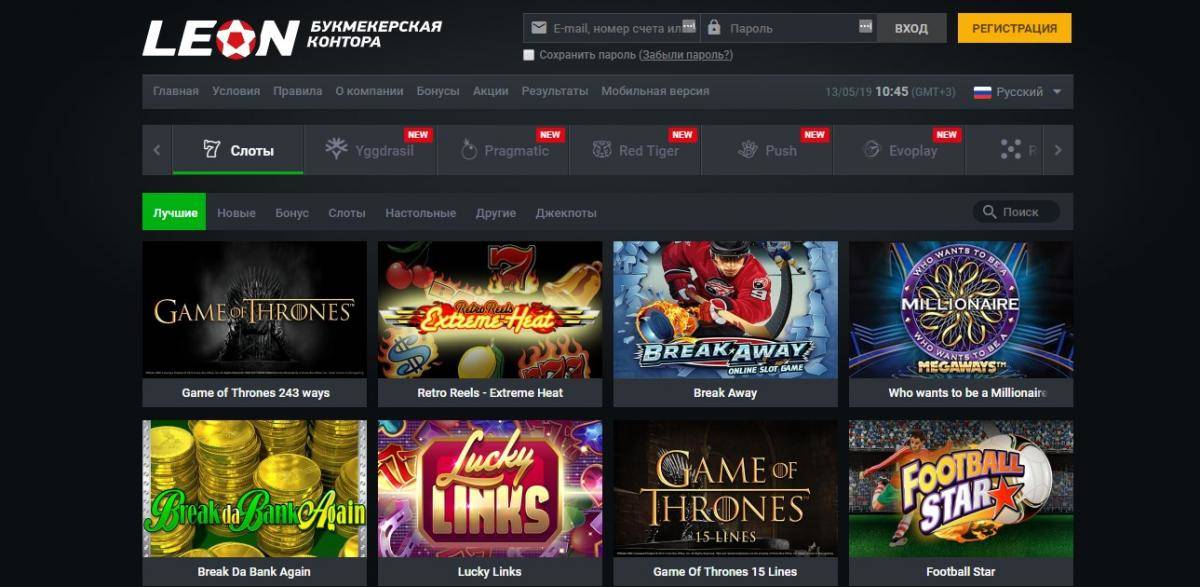1200x587 pixels.
Task: Click the padlock icon in password field
Action: (x=714, y=28)
